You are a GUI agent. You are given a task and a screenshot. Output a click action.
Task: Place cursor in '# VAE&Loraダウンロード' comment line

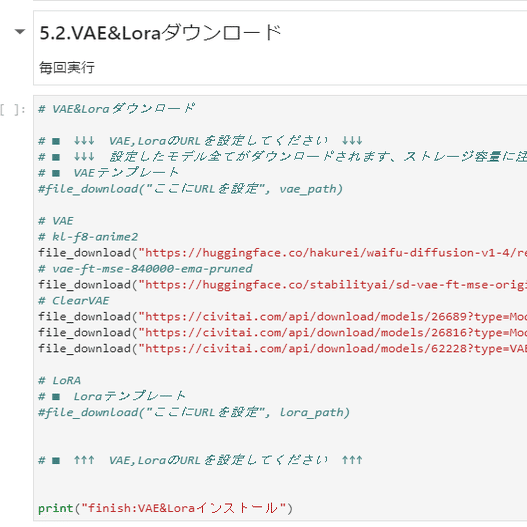click(117, 109)
